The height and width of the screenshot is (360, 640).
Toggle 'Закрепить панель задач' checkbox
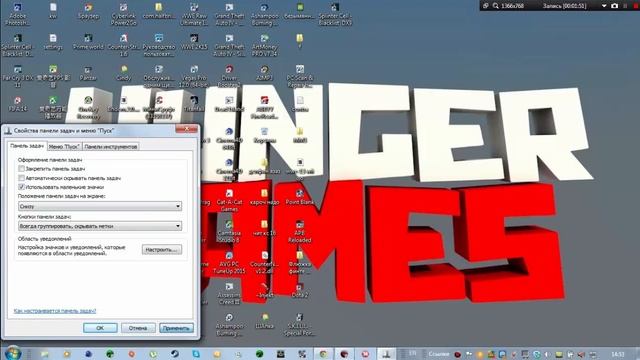(x=21, y=168)
